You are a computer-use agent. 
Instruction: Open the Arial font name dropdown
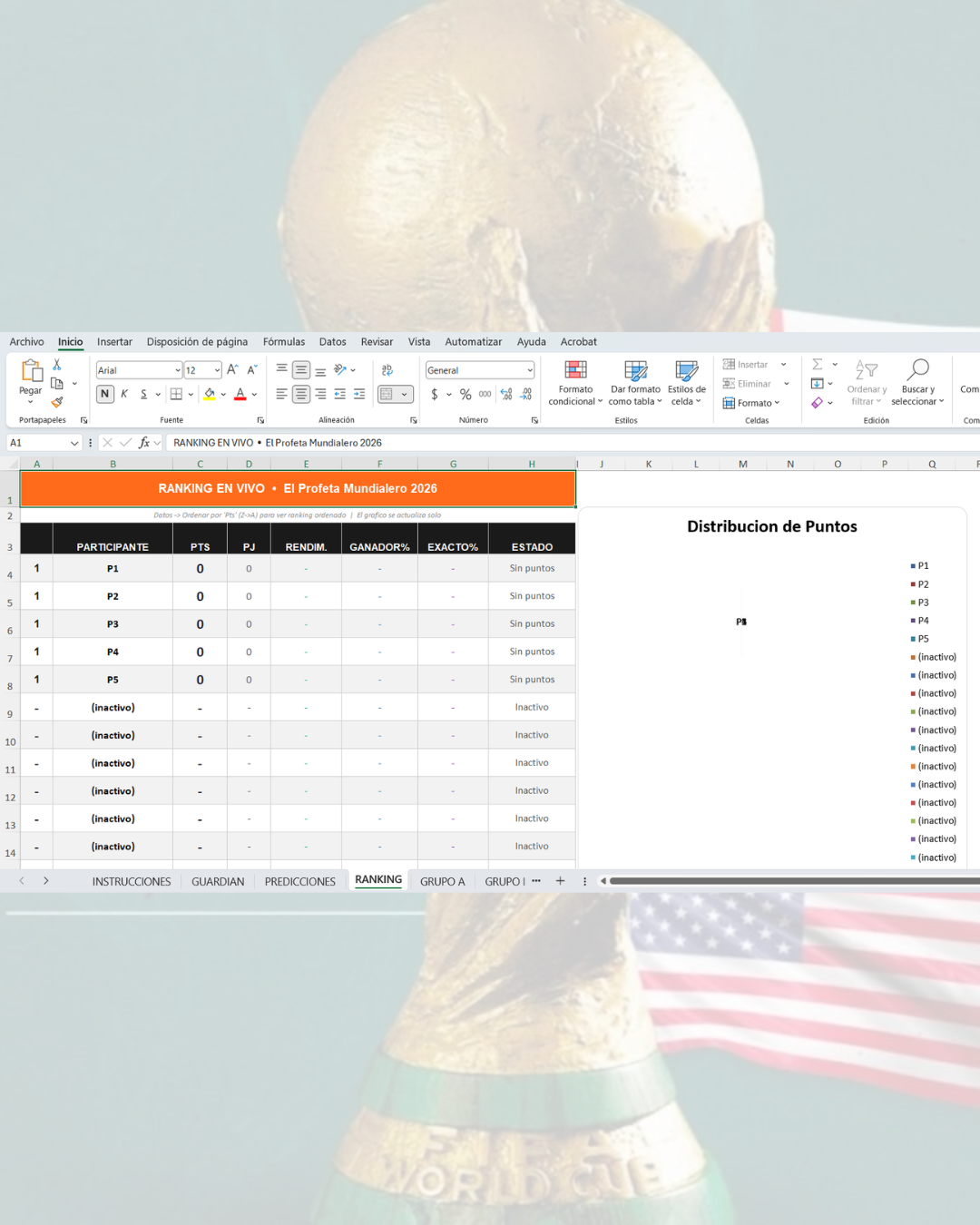(x=178, y=370)
